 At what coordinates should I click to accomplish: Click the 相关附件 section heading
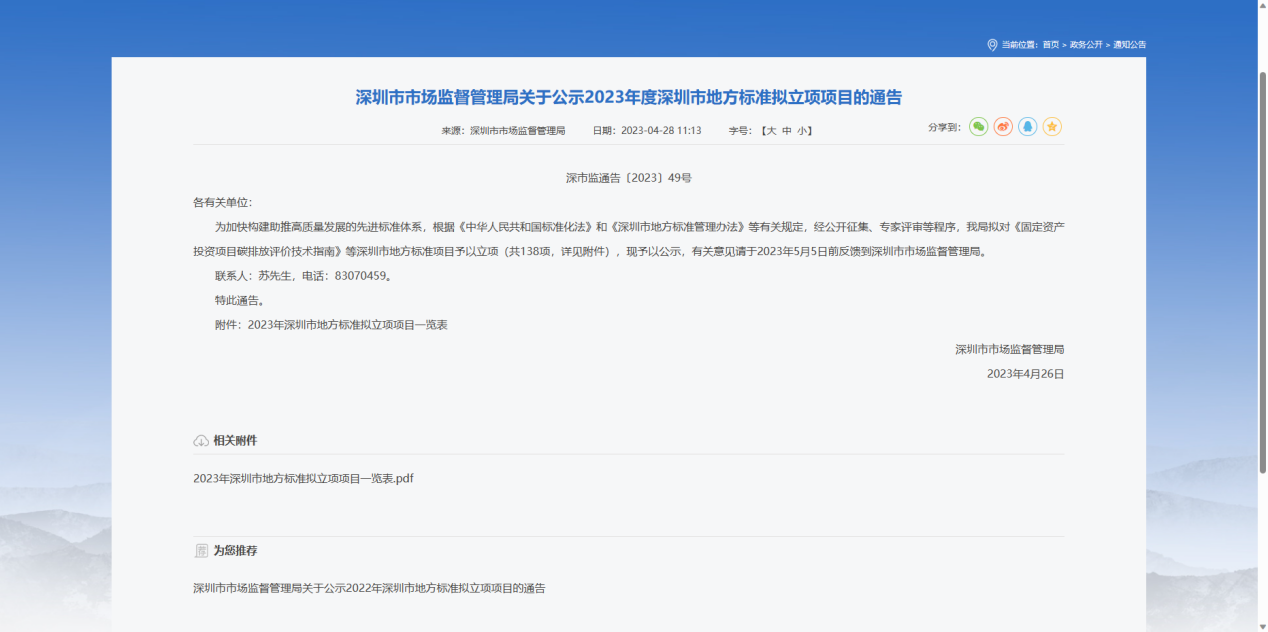click(235, 441)
